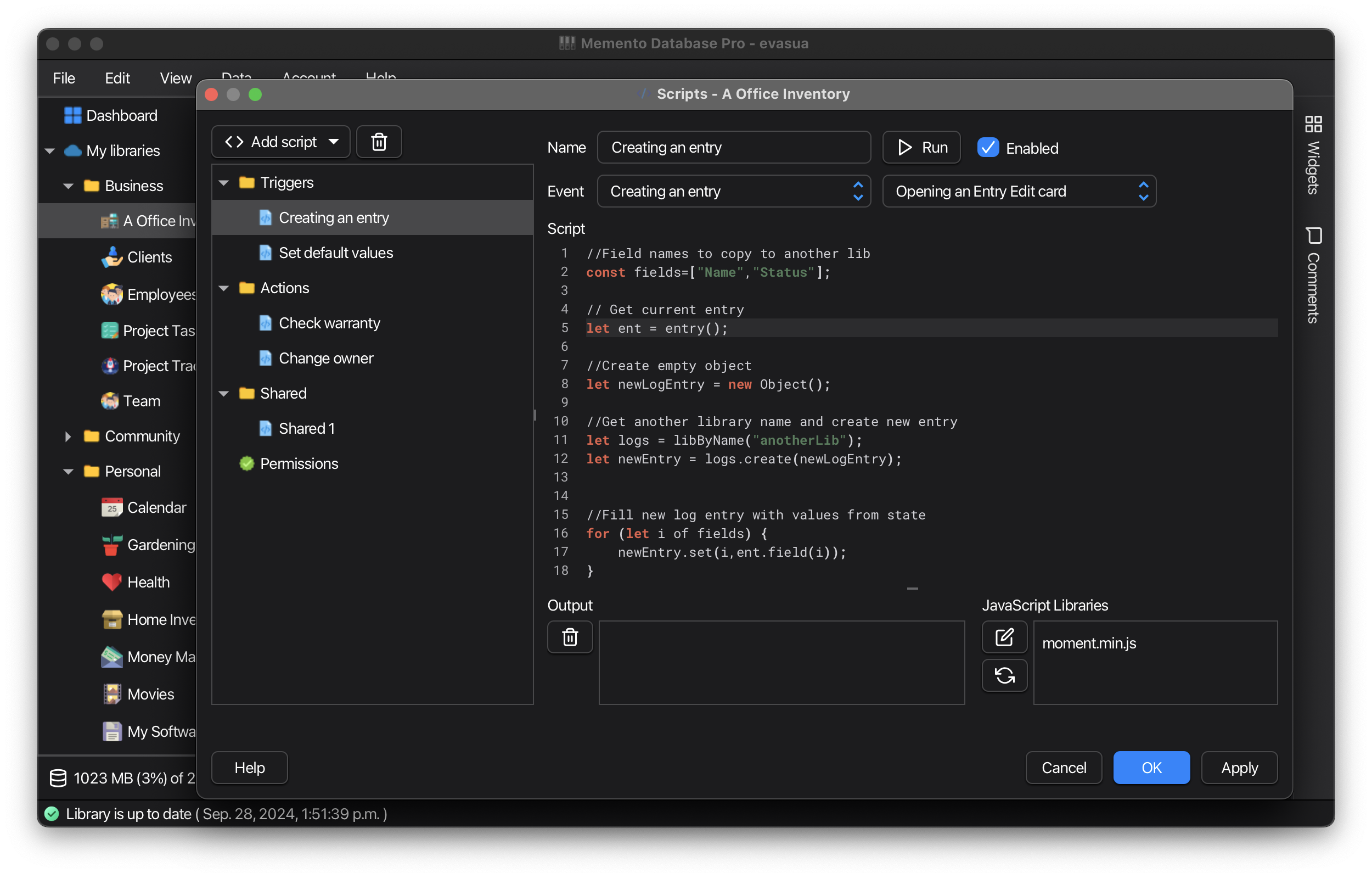Refresh JavaScript Libraries with the reload icon
The width and height of the screenshot is (1372, 873).
[1004, 675]
